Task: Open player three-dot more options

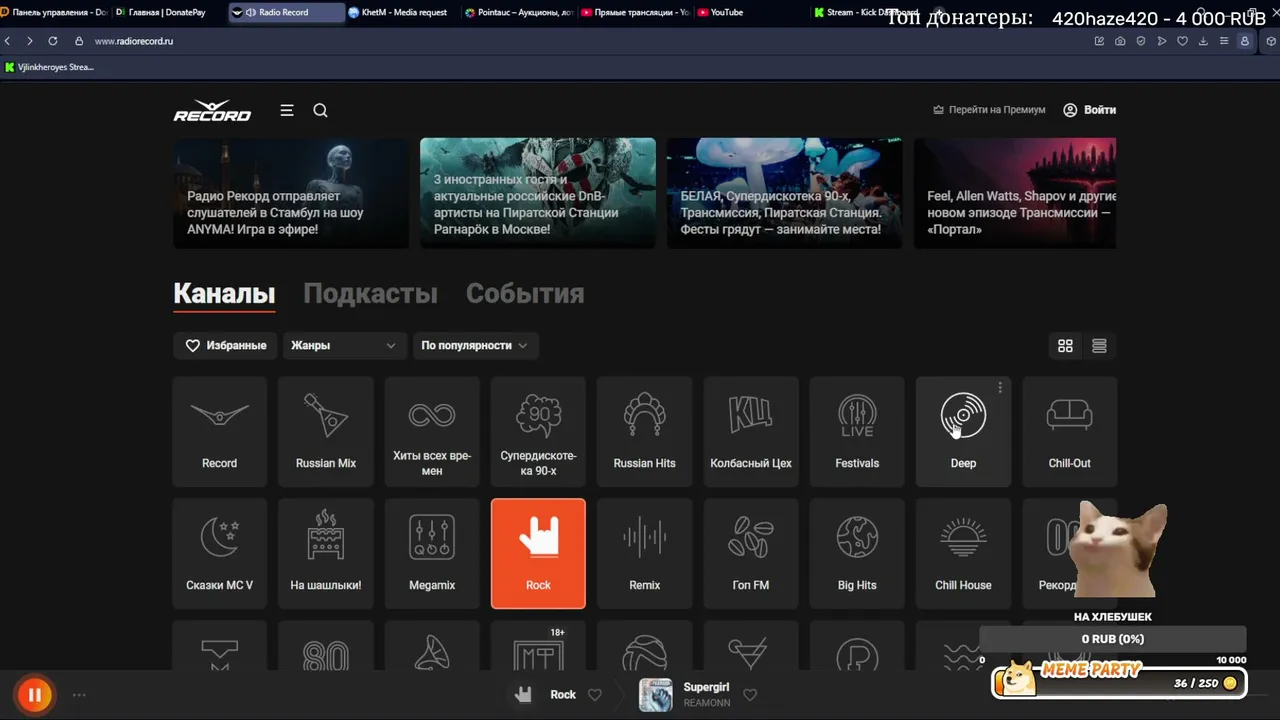Action: 79,695
